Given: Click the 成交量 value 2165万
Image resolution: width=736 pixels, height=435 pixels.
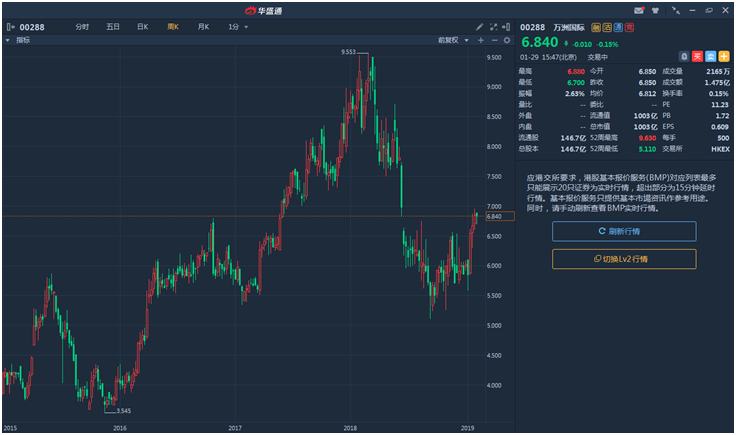Looking at the screenshot, I should 718,72.
